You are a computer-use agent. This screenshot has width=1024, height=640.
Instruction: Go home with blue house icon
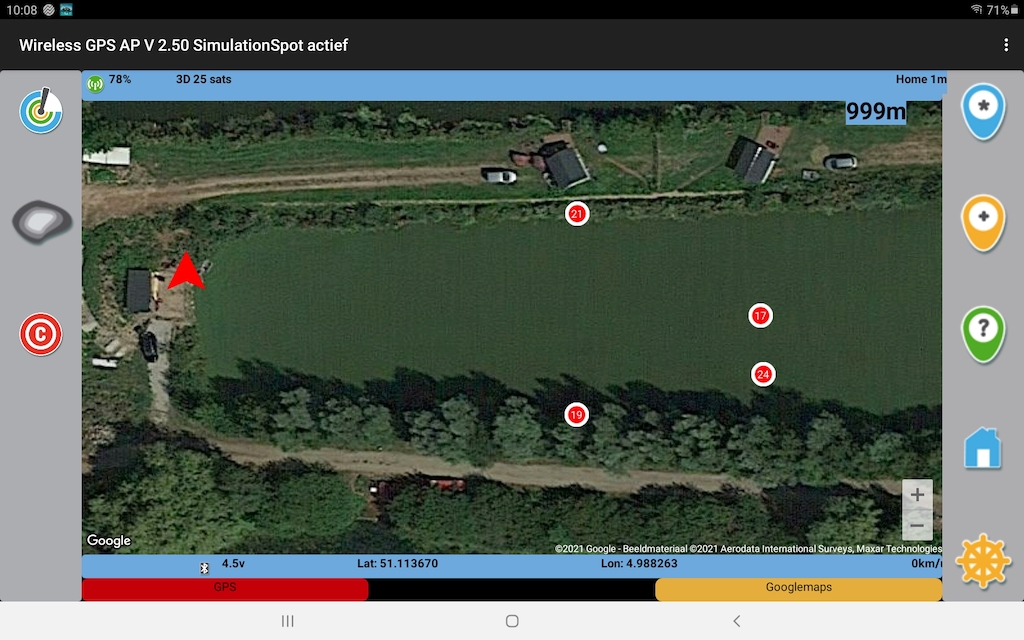pos(983,448)
